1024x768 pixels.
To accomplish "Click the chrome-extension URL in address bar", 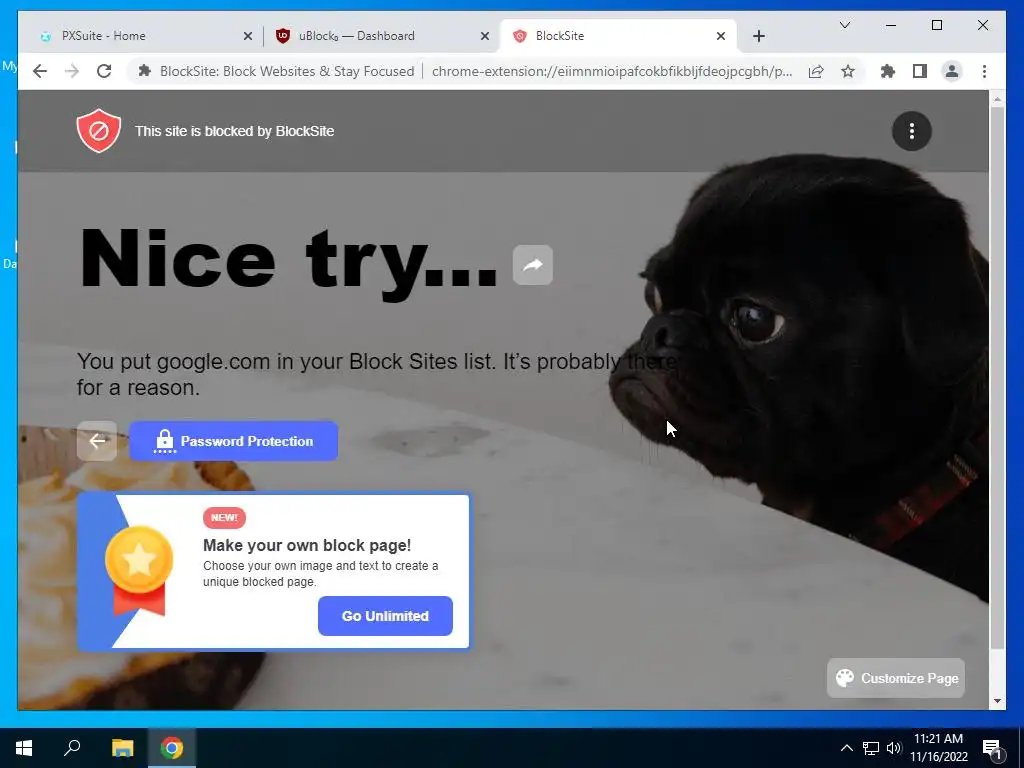I will coord(612,71).
